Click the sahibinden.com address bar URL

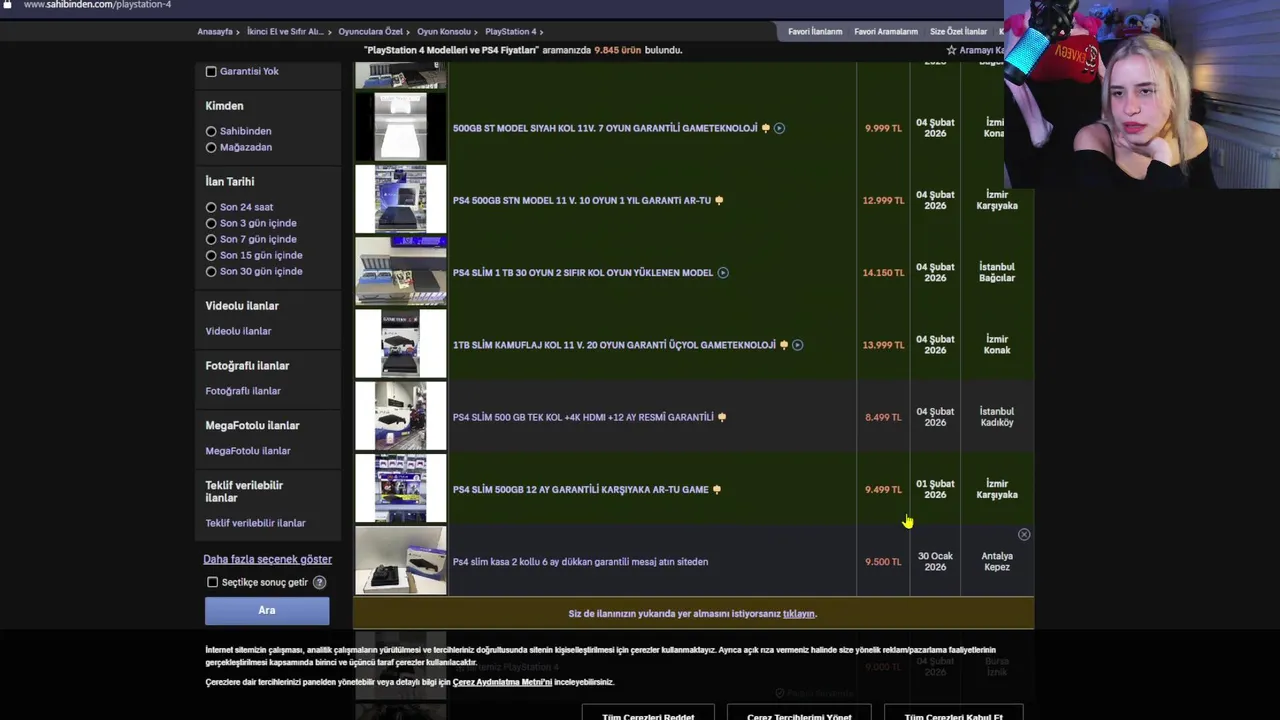coord(97,5)
